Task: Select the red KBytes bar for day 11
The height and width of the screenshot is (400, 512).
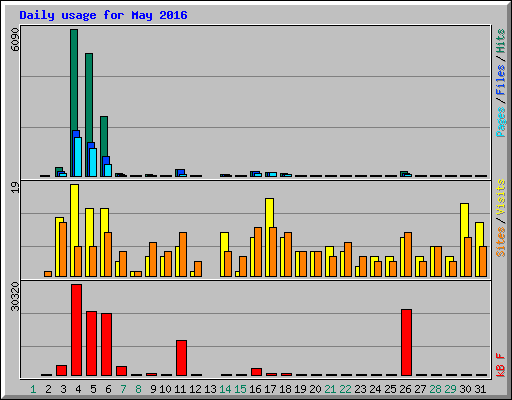Action: (181, 358)
